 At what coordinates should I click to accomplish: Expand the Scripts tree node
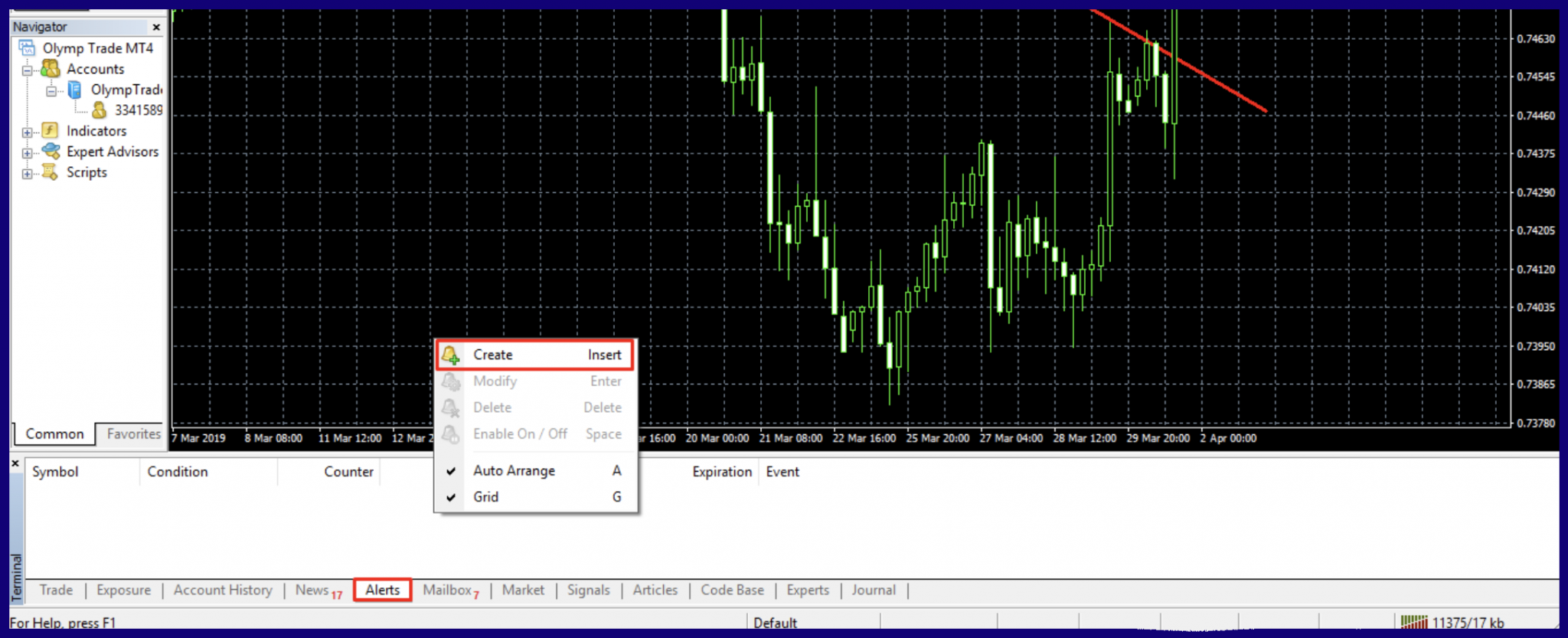click(28, 174)
